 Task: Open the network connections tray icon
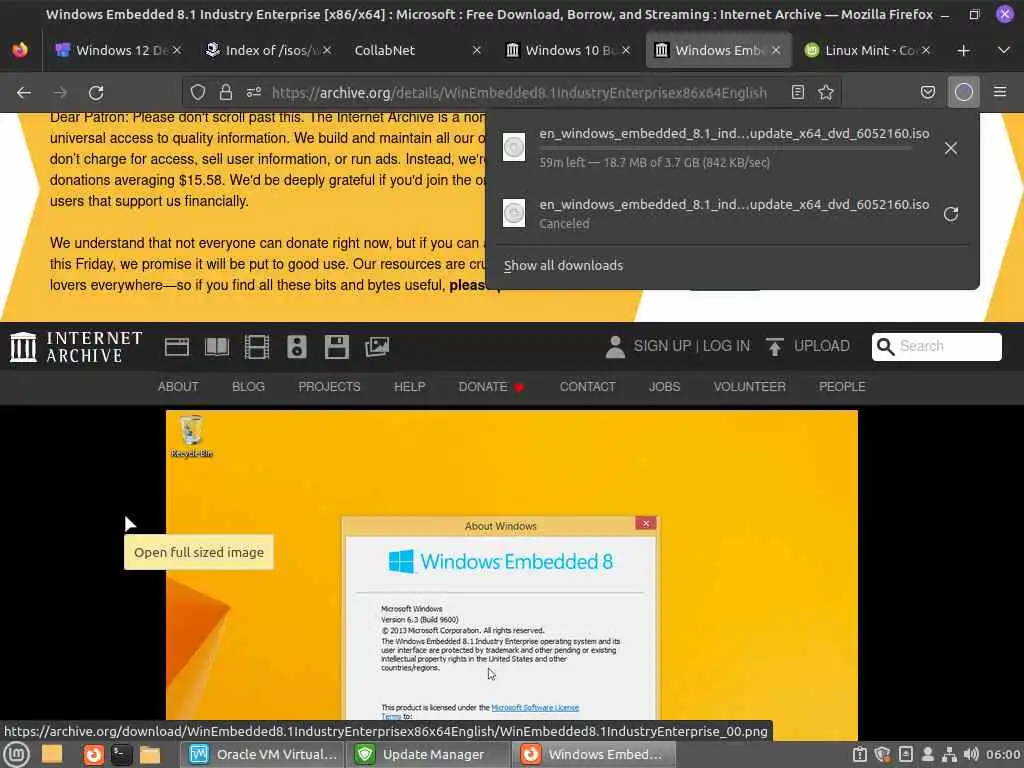click(950, 754)
